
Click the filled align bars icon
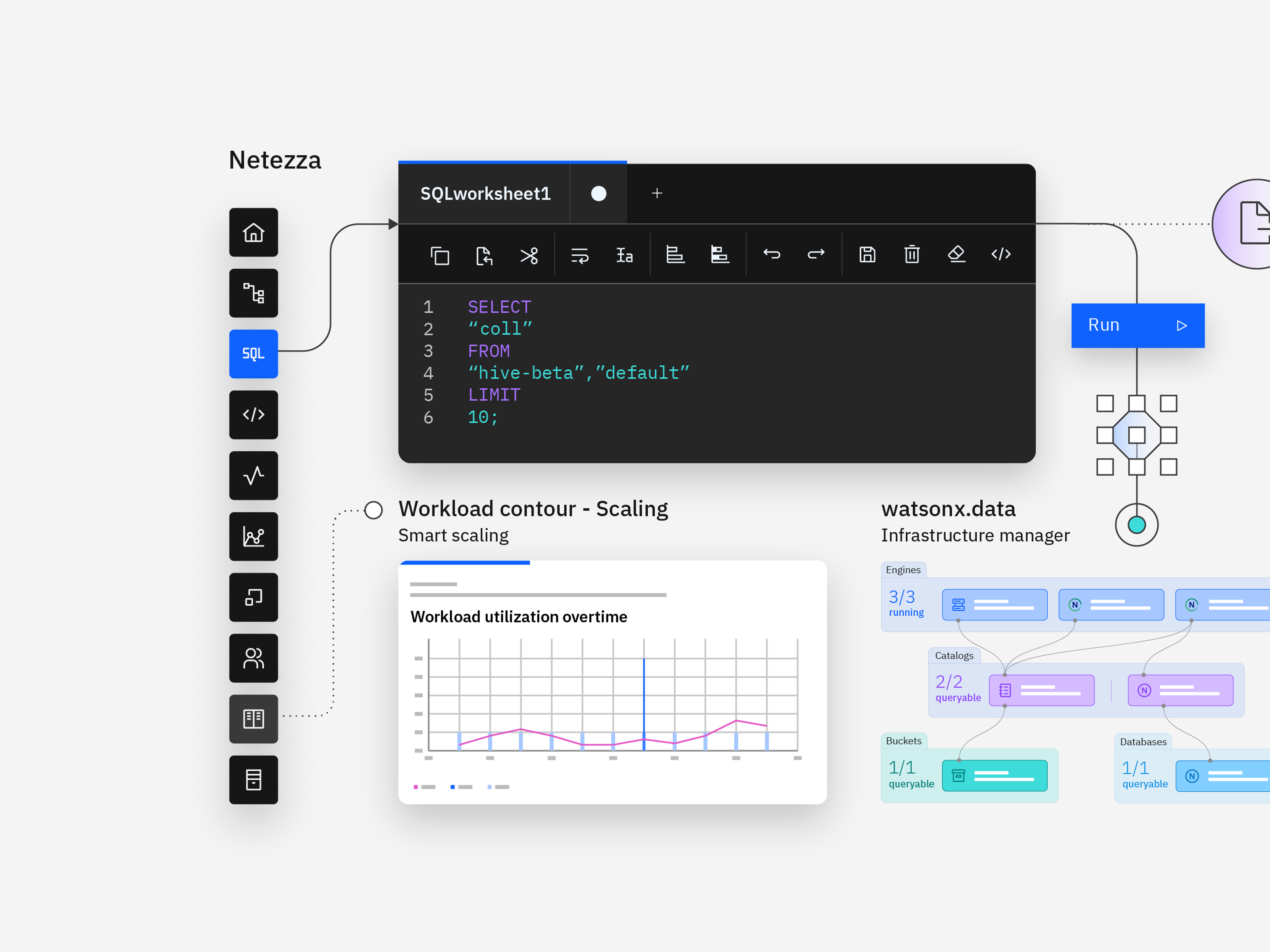(x=720, y=254)
